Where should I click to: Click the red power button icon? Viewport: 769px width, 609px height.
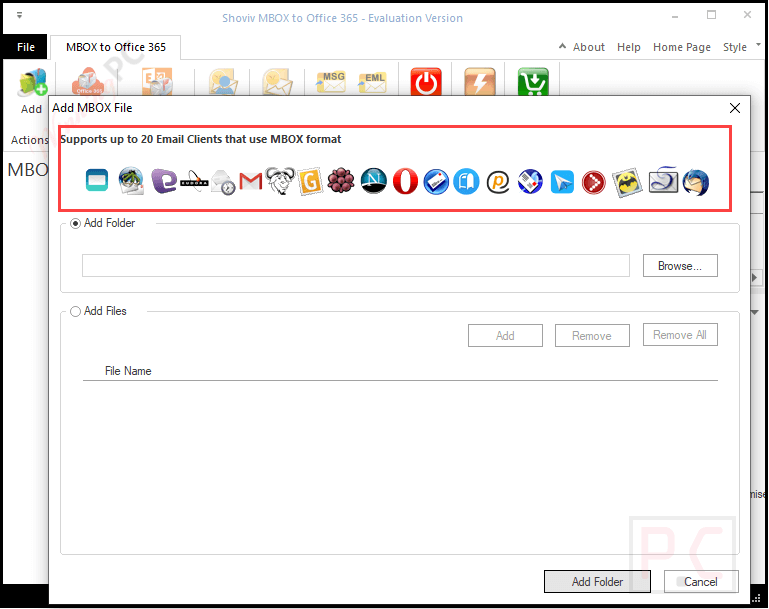(426, 81)
